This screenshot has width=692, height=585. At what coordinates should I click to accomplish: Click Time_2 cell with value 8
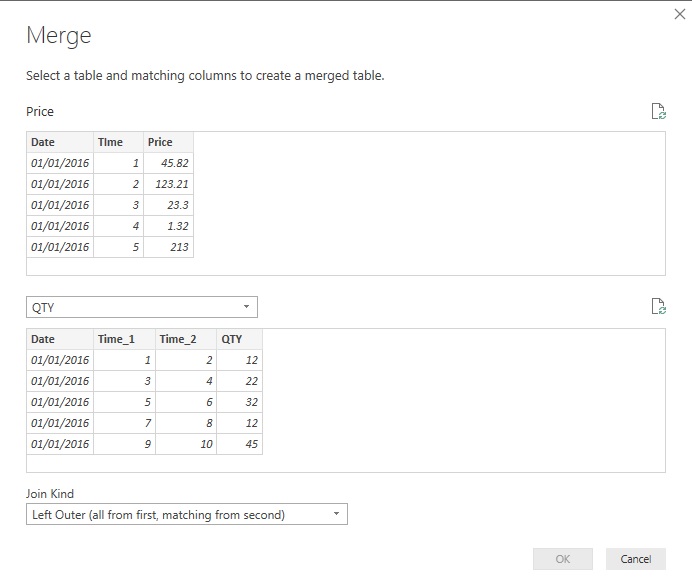pyautogui.click(x=186, y=423)
